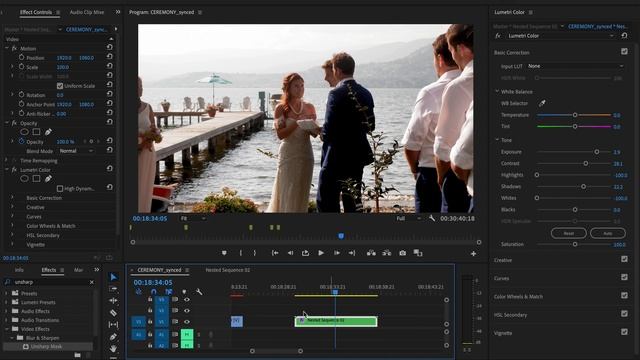Open Blend Mode dropdown
Viewport: 640px width, 360px height.
pos(76,151)
